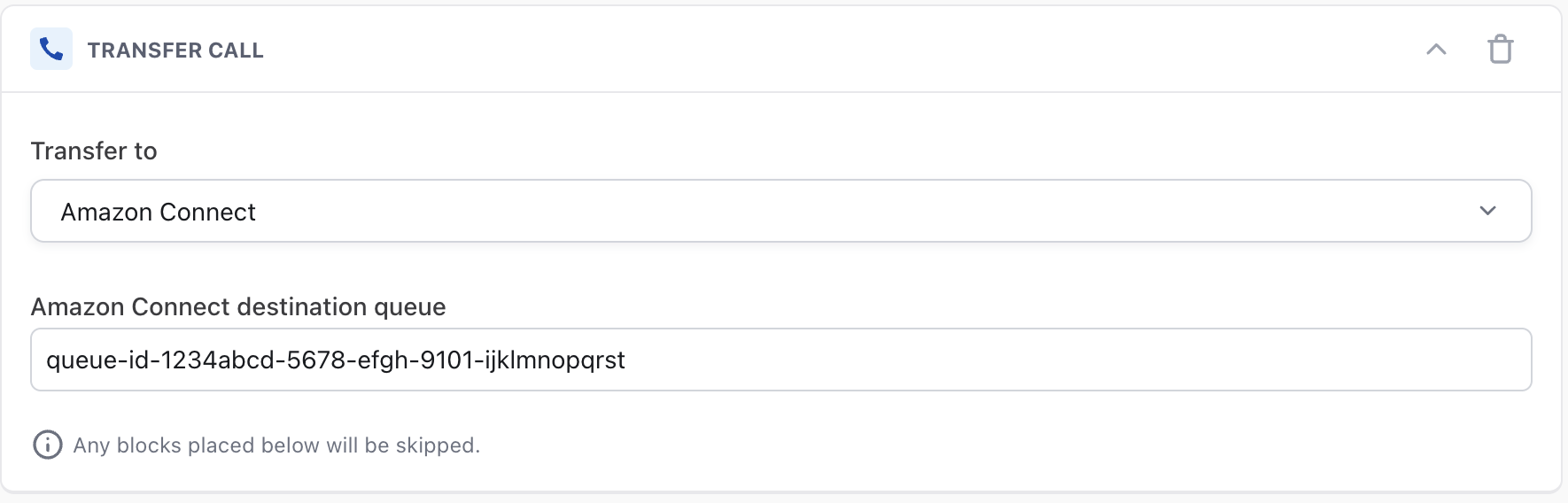Click the middle of the Transfer to select box
1568x503 pixels.
[780, 211]
